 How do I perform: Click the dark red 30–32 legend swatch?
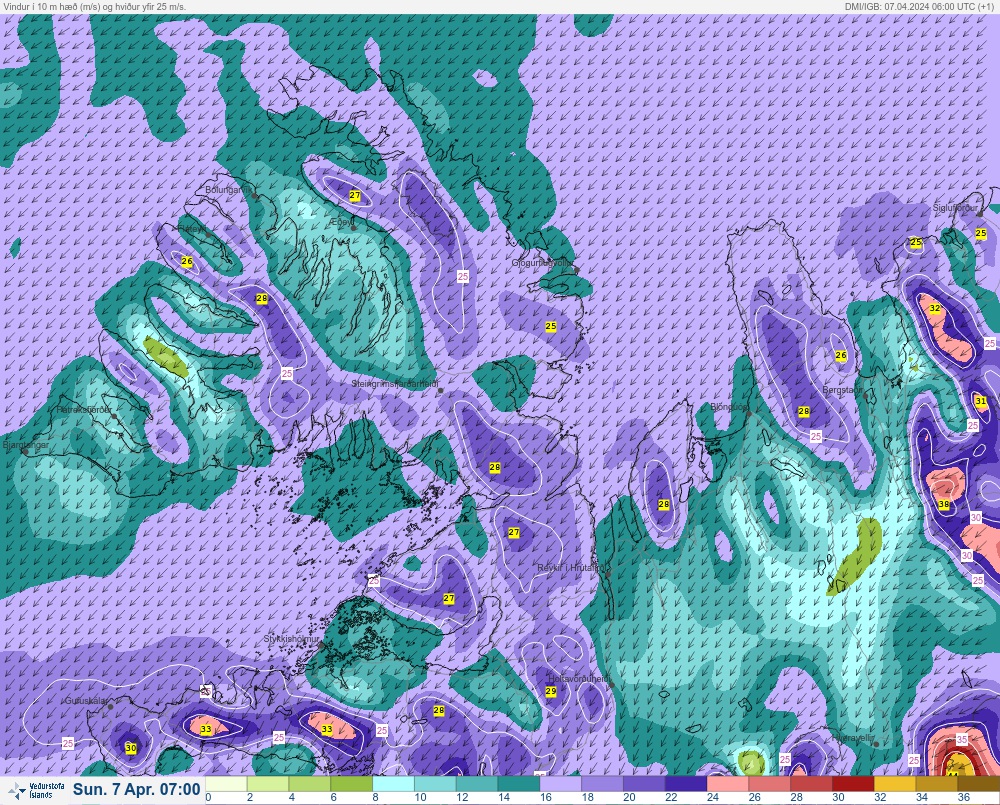pyautogui.click(x=853, y=784)
